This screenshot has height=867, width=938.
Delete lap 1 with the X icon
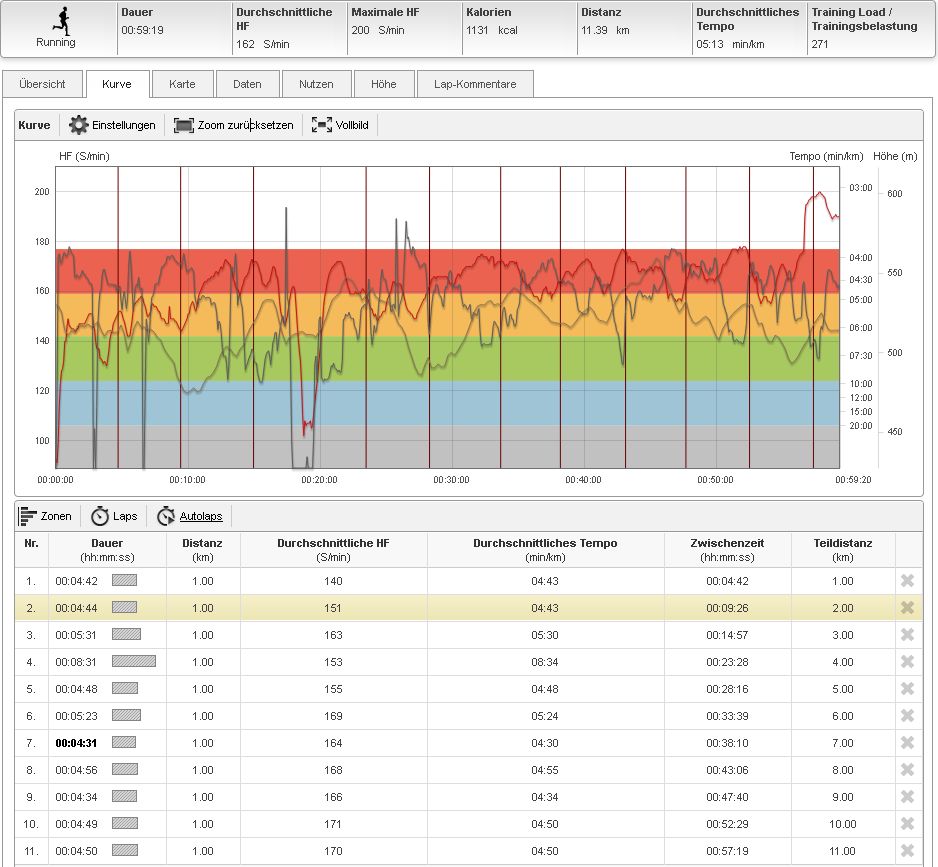point(907,581)
